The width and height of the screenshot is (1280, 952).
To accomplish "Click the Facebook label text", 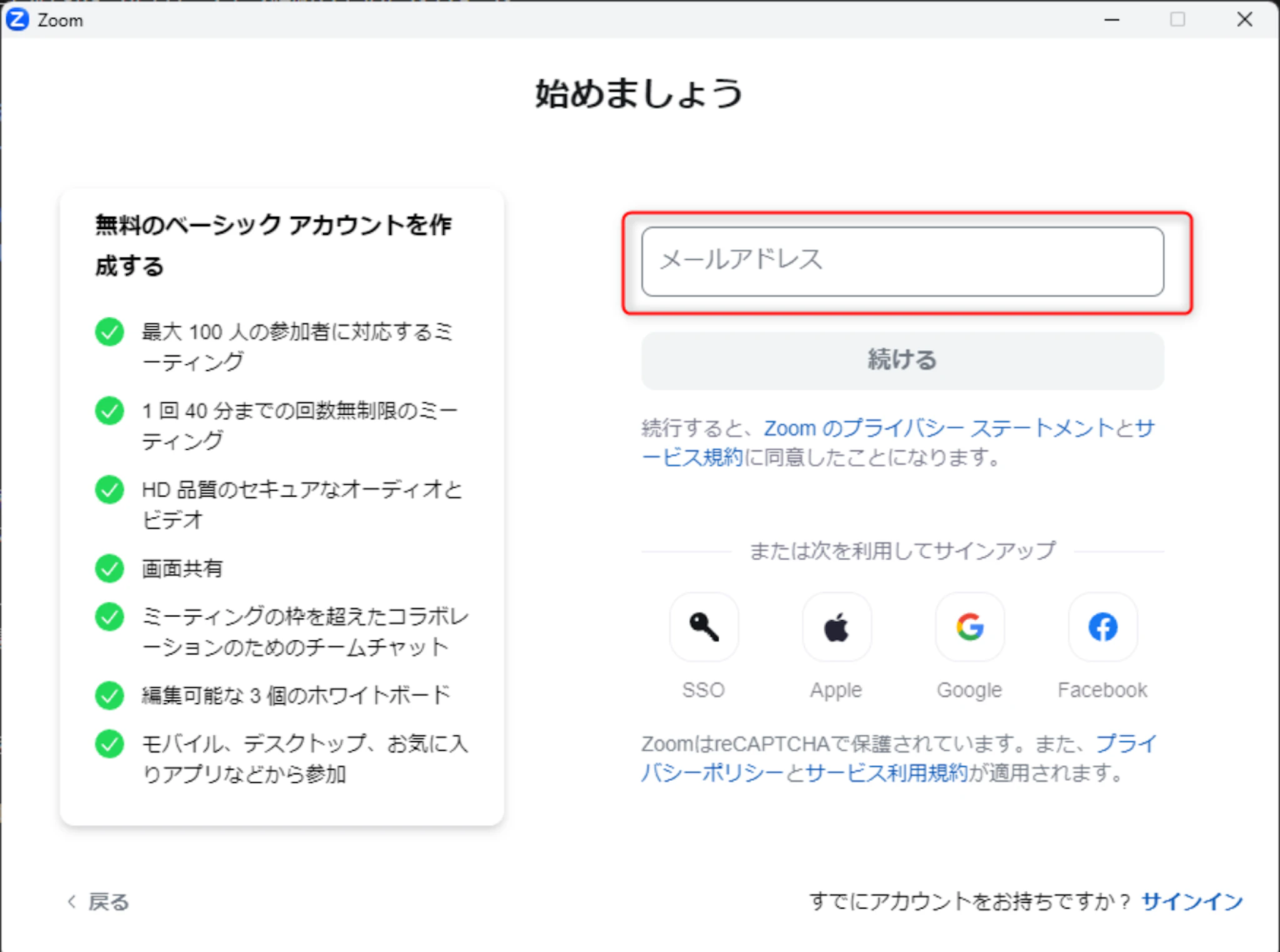I will pos(1102,690).
